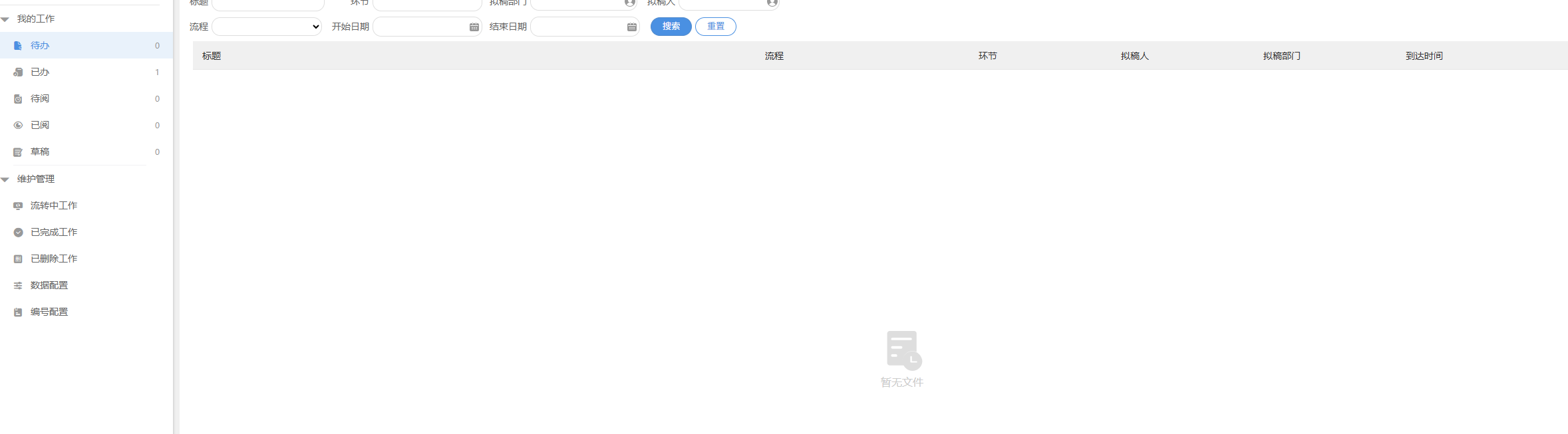1568x434 pixels.
Task: Click the 已阅 eye icon
Action: pyautogui.click(x=18, y=126)
